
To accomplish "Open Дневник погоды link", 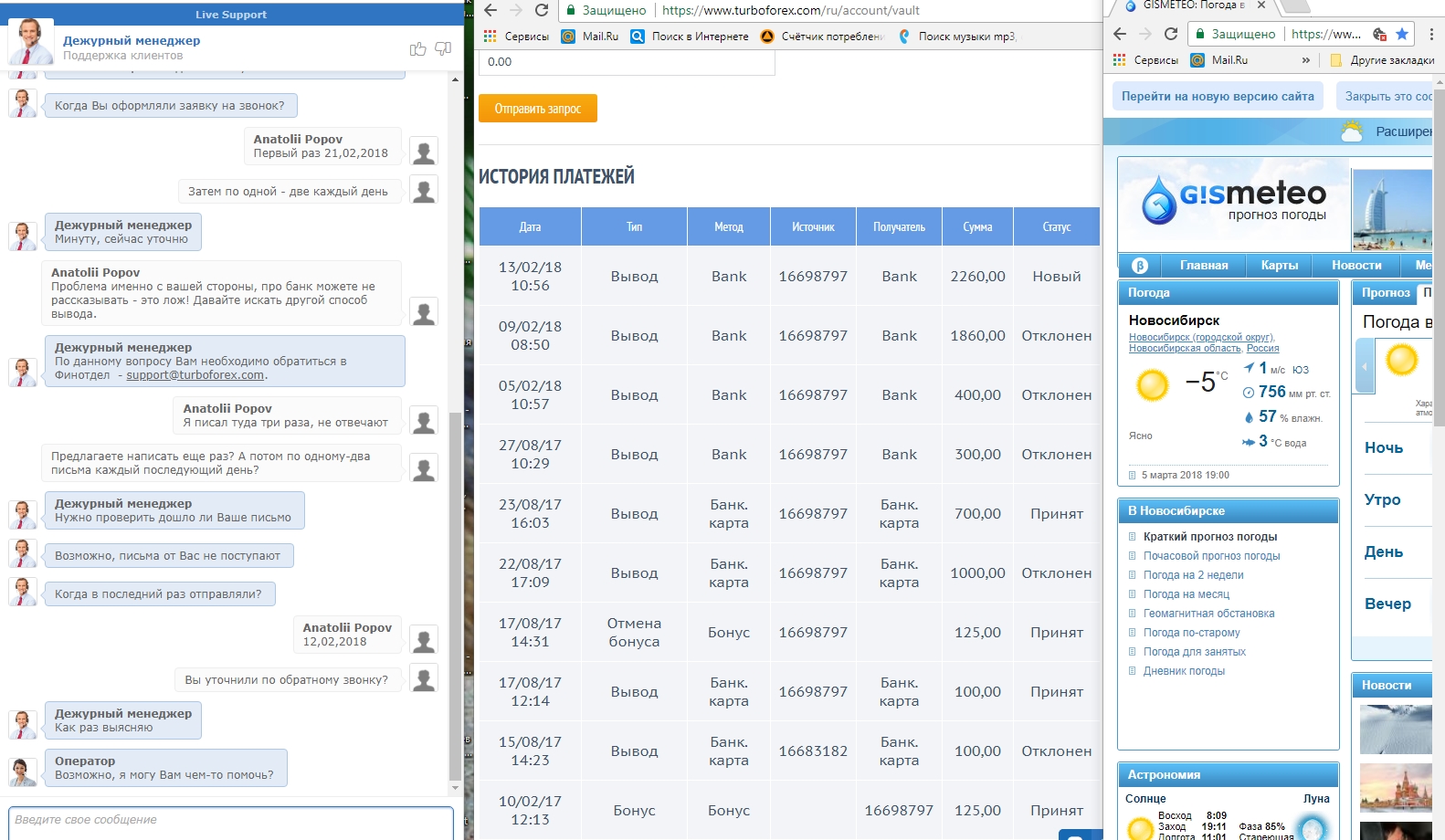I will 1184,671.
